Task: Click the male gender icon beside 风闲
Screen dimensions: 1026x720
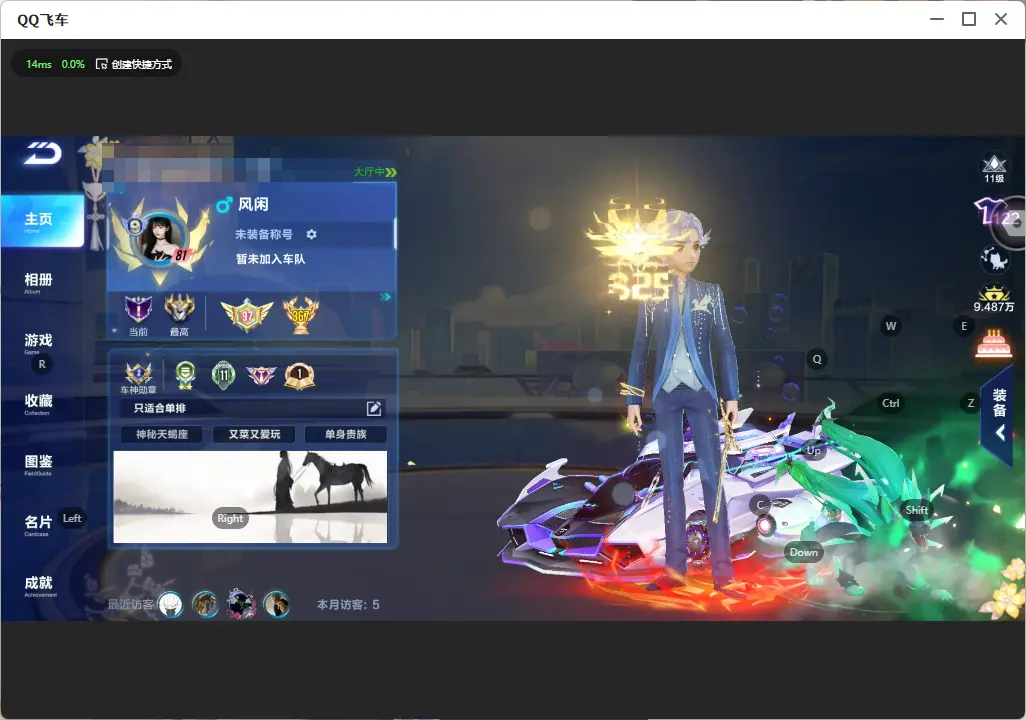Action: click(224, 205)
